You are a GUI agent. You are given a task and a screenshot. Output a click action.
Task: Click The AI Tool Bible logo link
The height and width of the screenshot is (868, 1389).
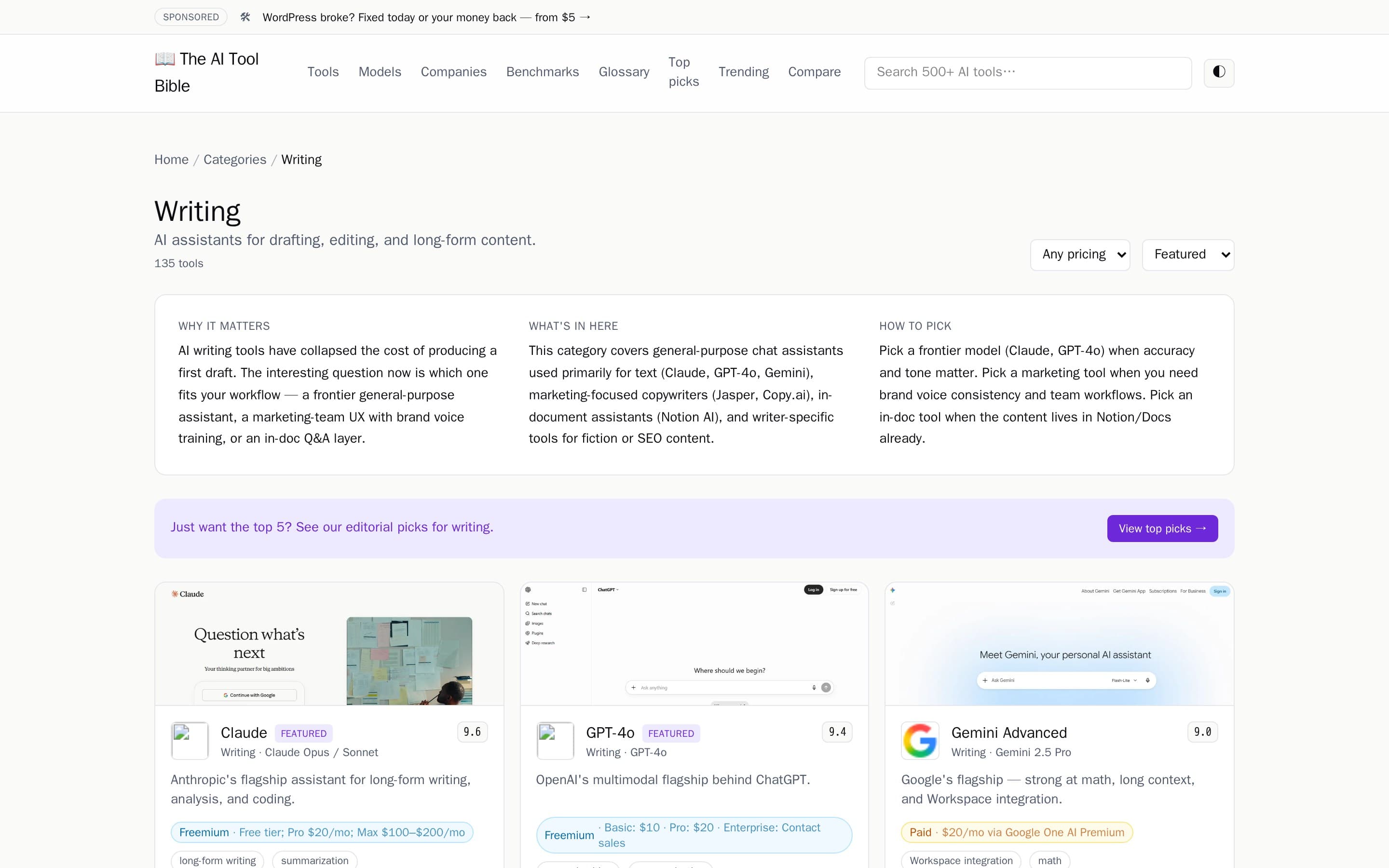[x=206, y=72]
